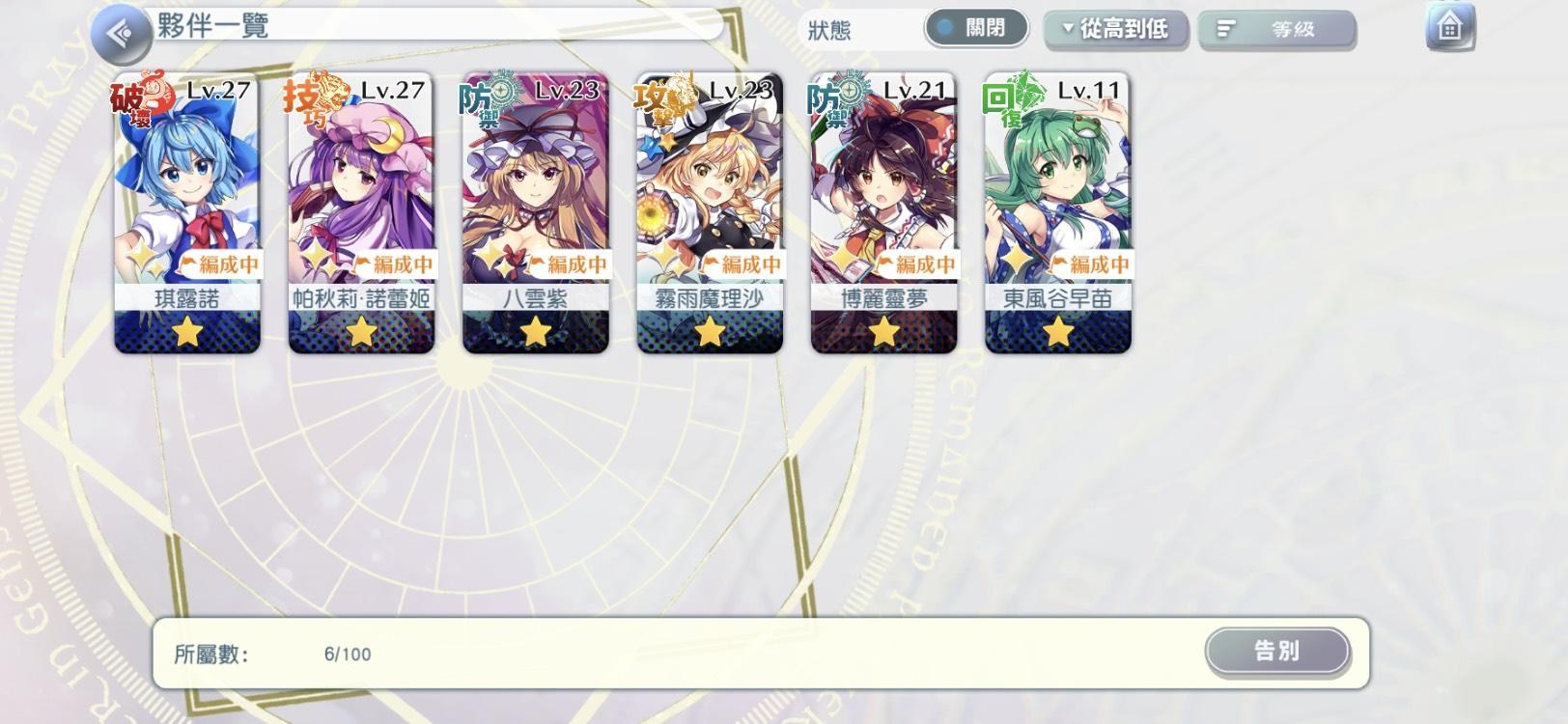Toggle the 狀態 關閉 switch
Image resolution: width=1568 pixels, height=724 pixels.
pyautogui.click(x=978, y=28)
